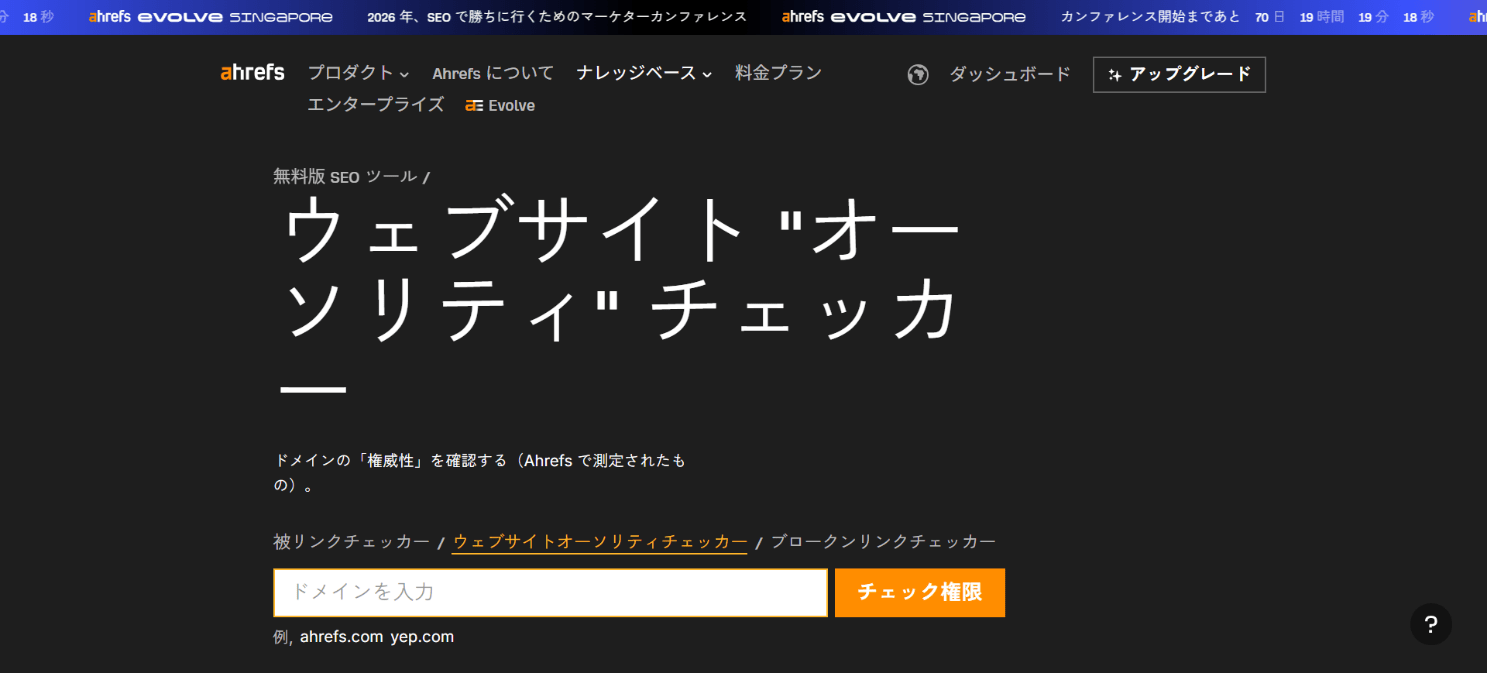Open the ナレッジベース dropdown

(x=637, y=73)
